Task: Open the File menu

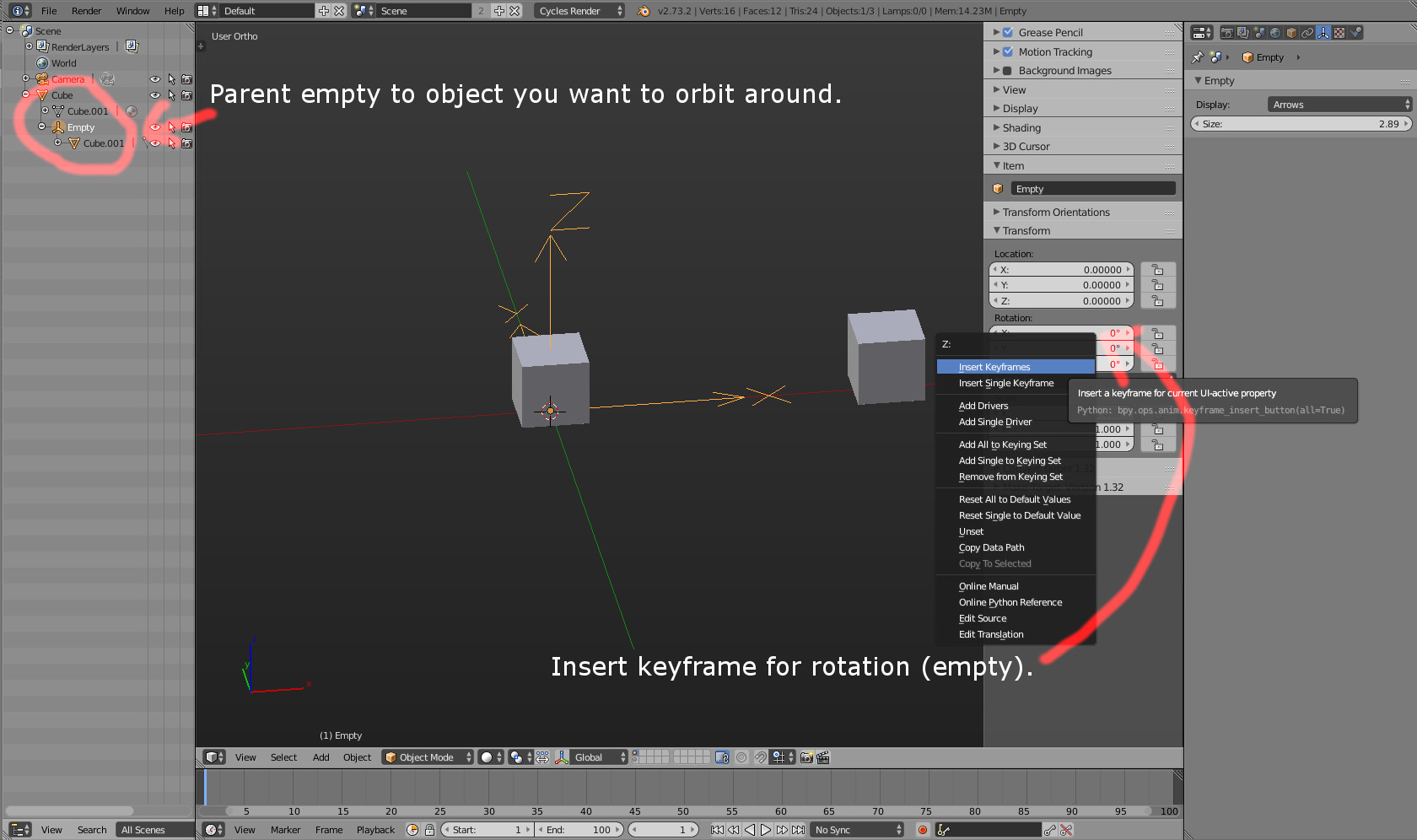Action: pyautogui.click(x=49, y=11)
